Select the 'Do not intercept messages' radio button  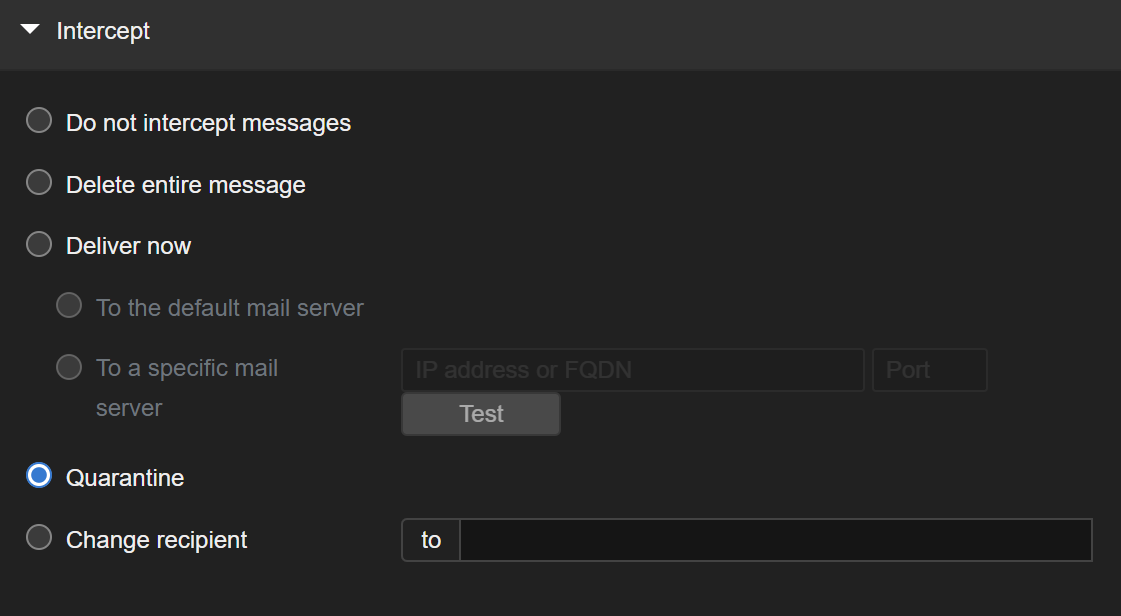pos(39,121)
